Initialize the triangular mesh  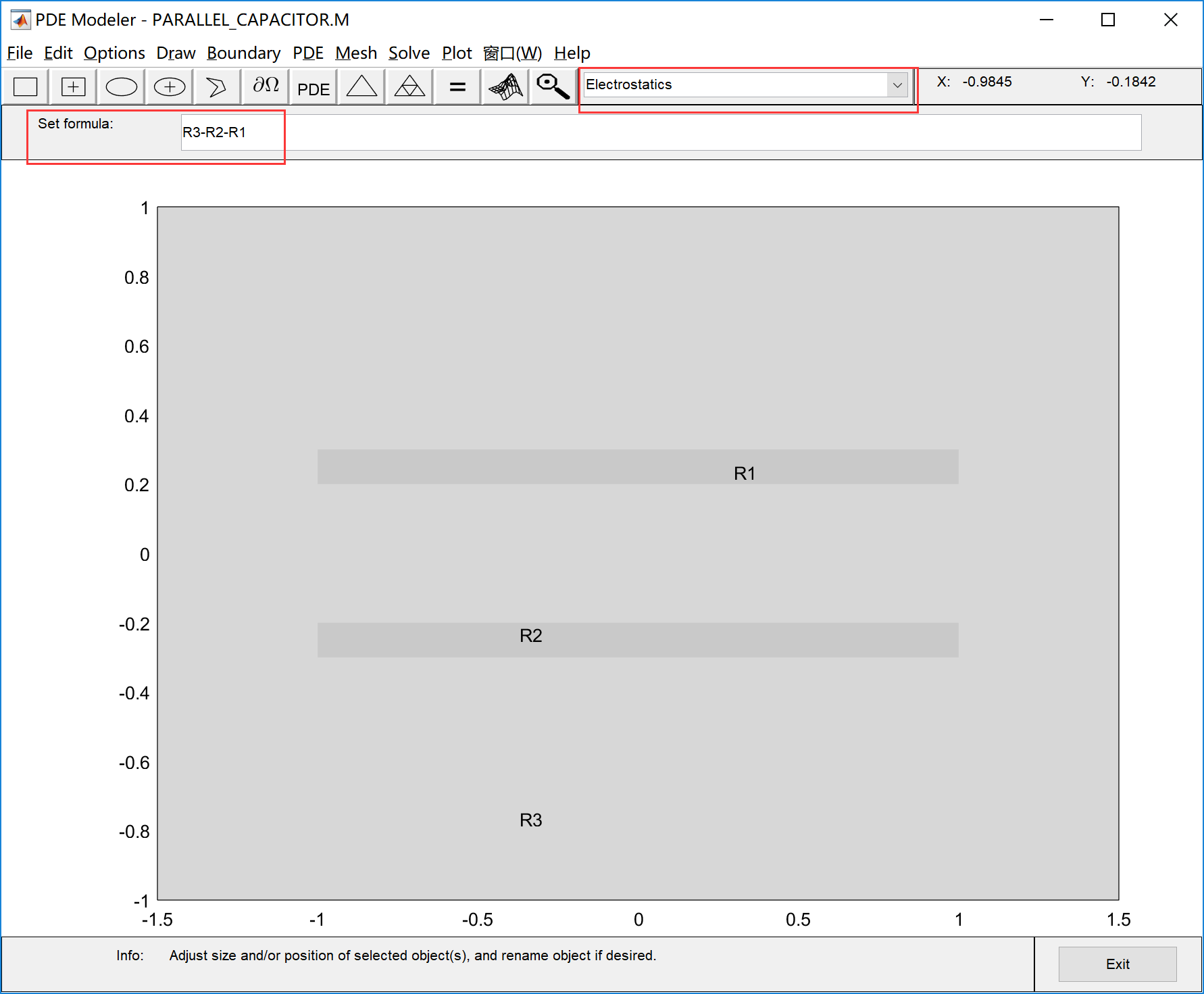(361, 86)
